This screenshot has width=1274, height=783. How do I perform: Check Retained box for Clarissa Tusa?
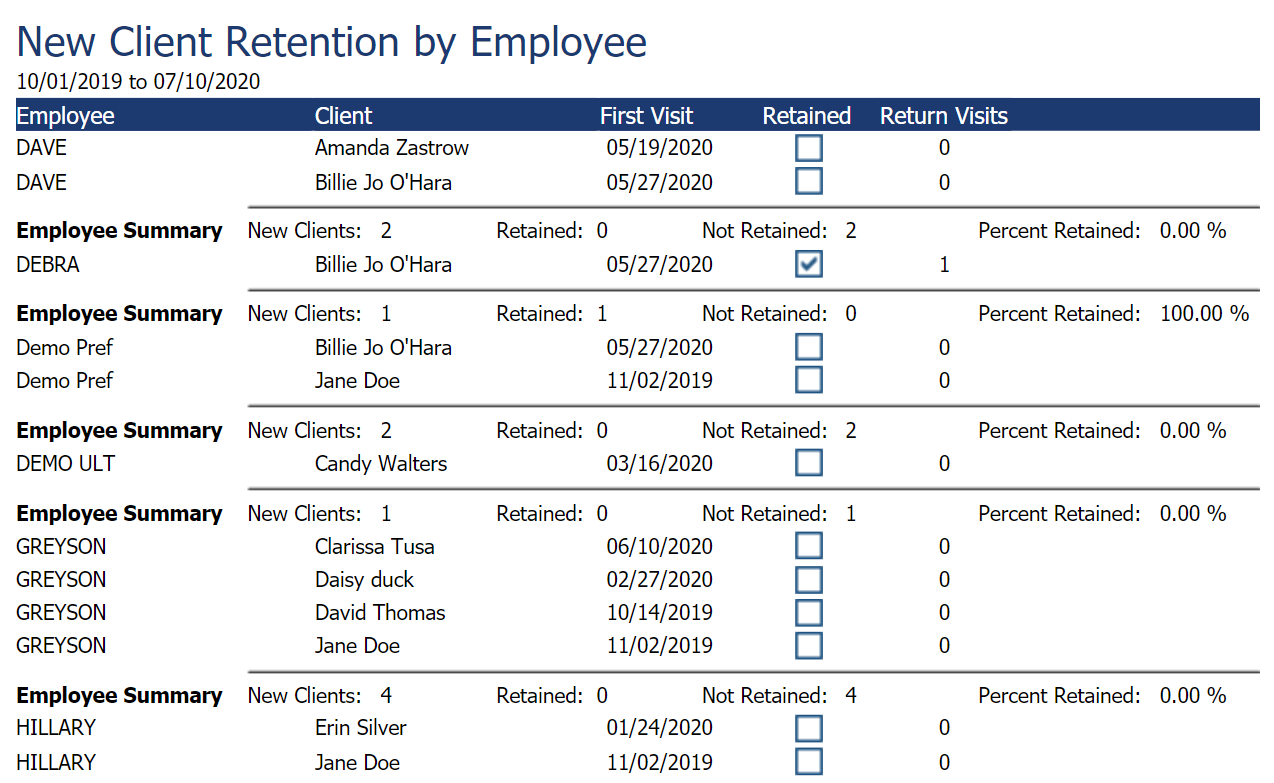[x=808, y=546]
